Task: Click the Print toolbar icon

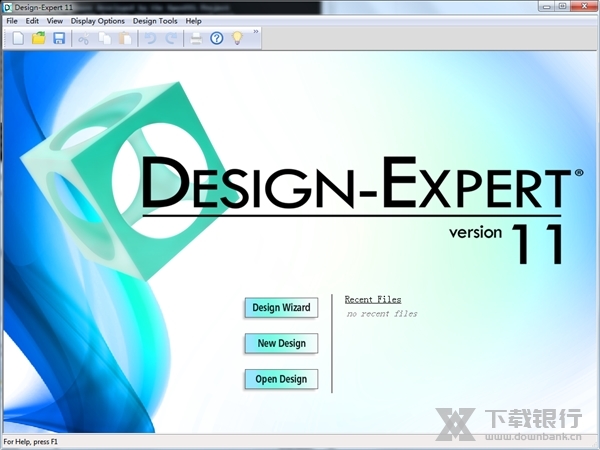Action: (196, 39)
